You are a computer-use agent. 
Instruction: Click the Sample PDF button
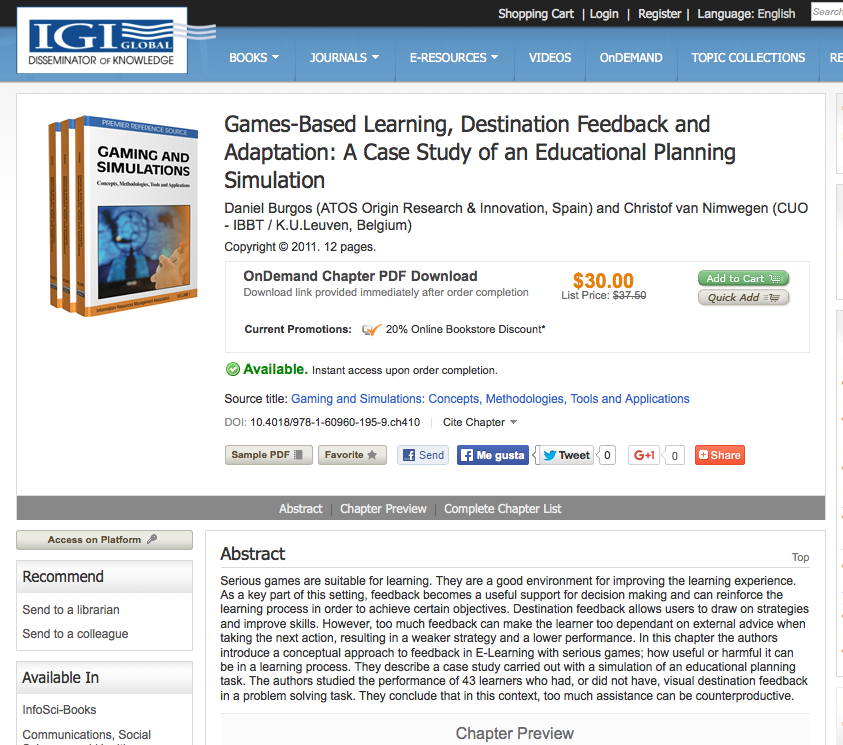[x=268, y=455]
